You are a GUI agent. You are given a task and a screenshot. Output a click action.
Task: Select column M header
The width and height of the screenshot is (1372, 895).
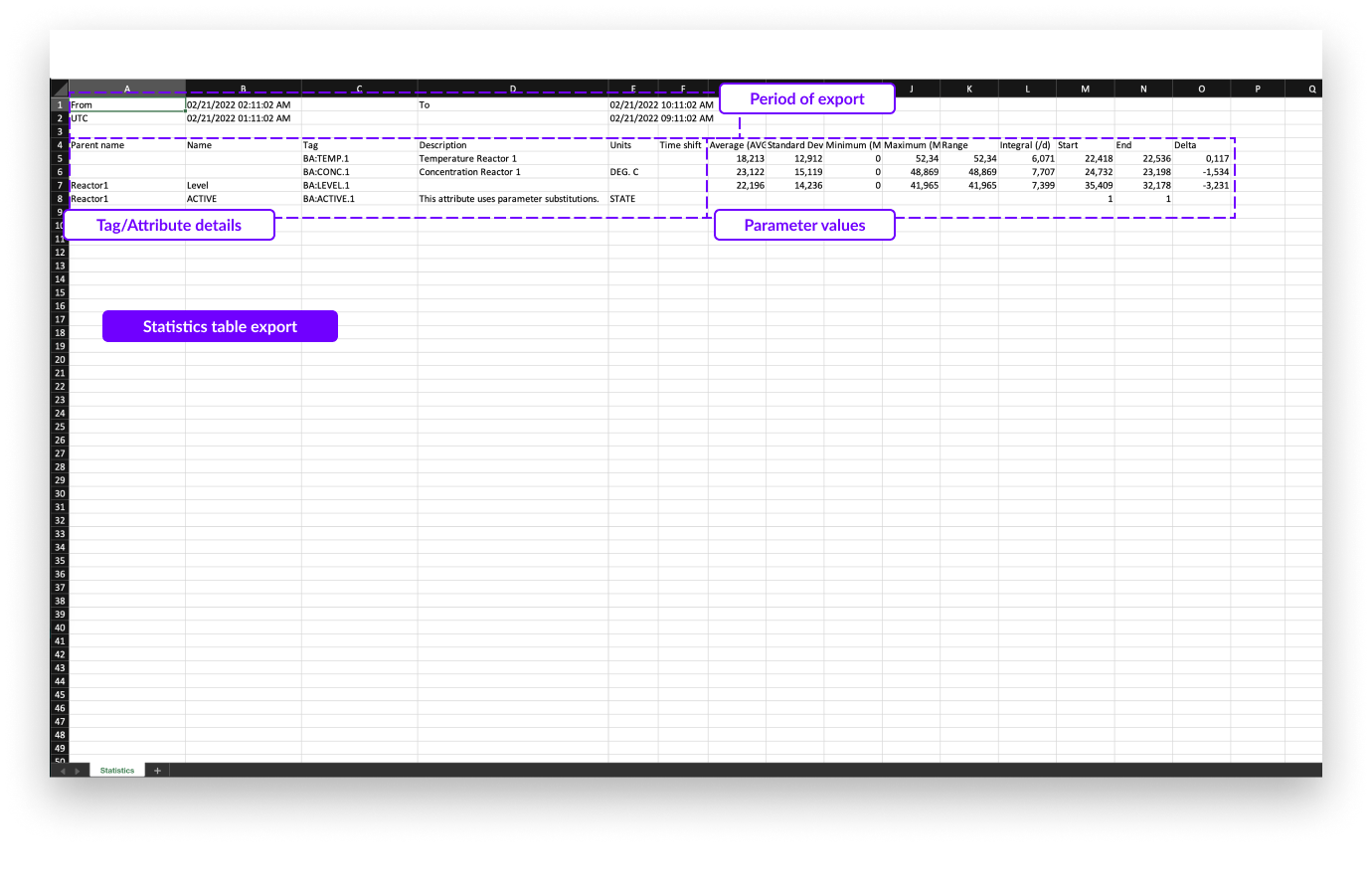(1085, 89)
